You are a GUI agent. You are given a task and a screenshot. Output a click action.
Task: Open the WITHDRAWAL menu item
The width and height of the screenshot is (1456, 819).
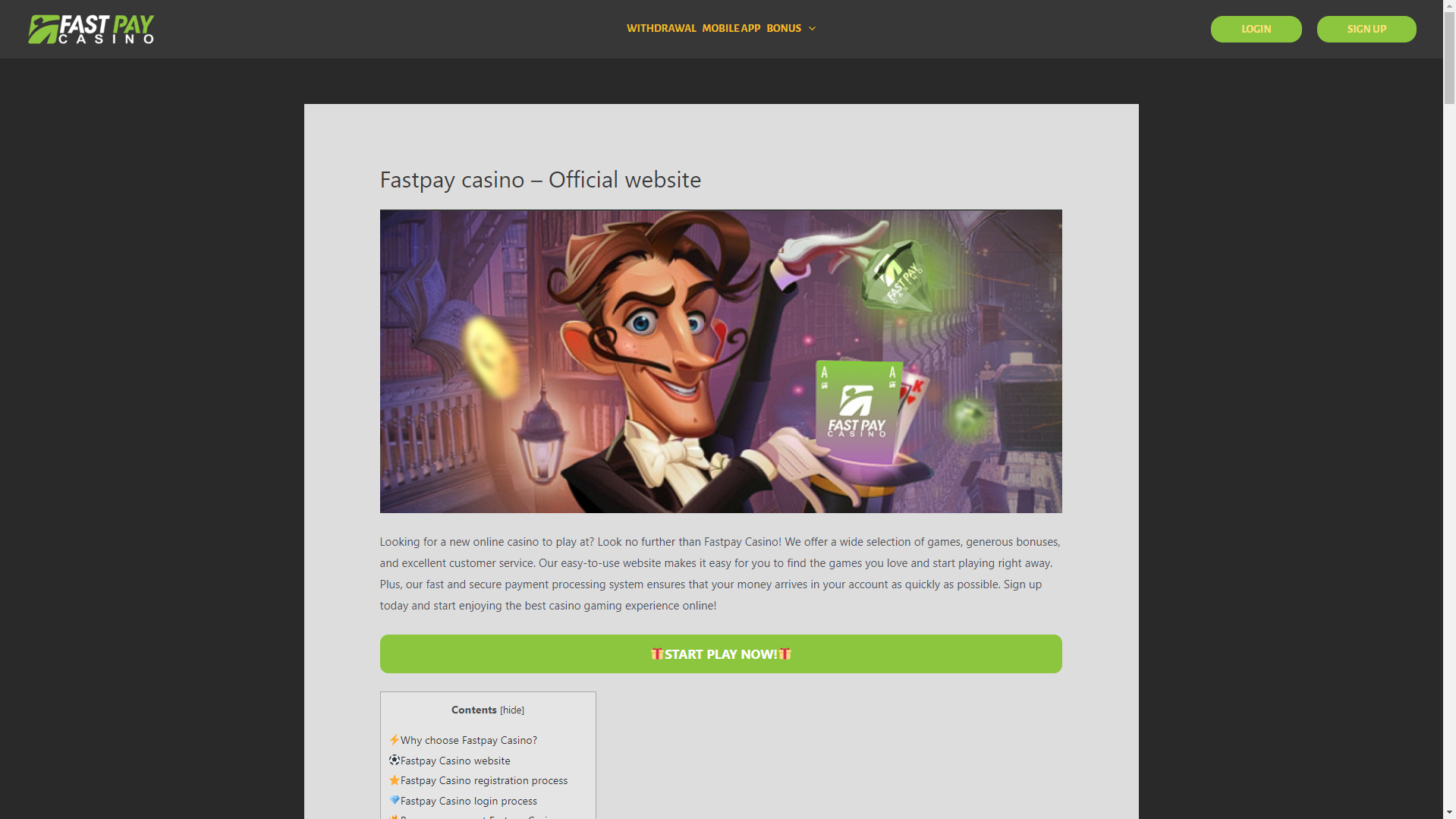pos(661,29)
